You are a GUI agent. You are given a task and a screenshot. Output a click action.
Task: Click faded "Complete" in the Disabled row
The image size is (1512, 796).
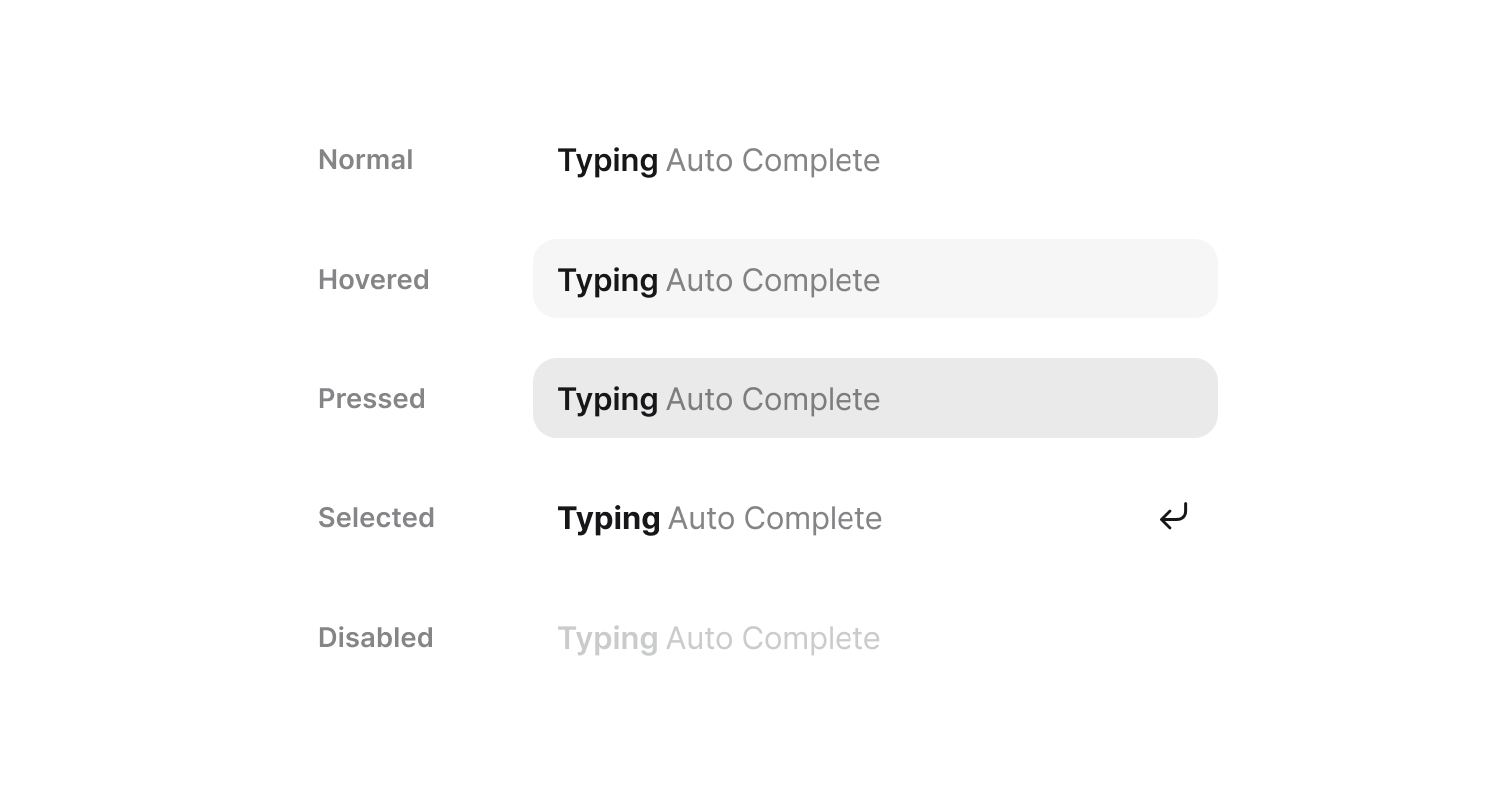pyautogui.click(x=811, y=639)
